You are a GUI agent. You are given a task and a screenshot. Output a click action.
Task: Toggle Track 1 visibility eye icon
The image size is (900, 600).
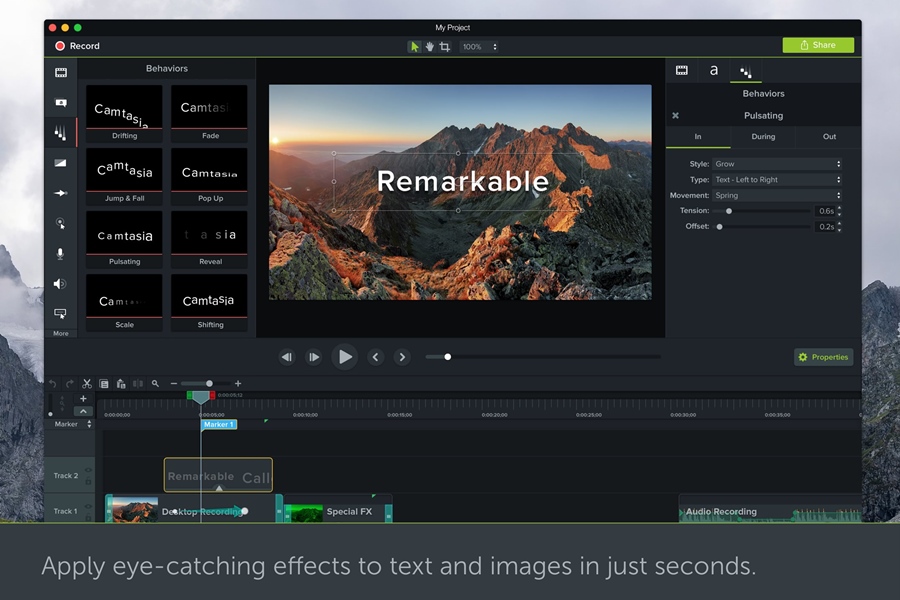[89, 506]
